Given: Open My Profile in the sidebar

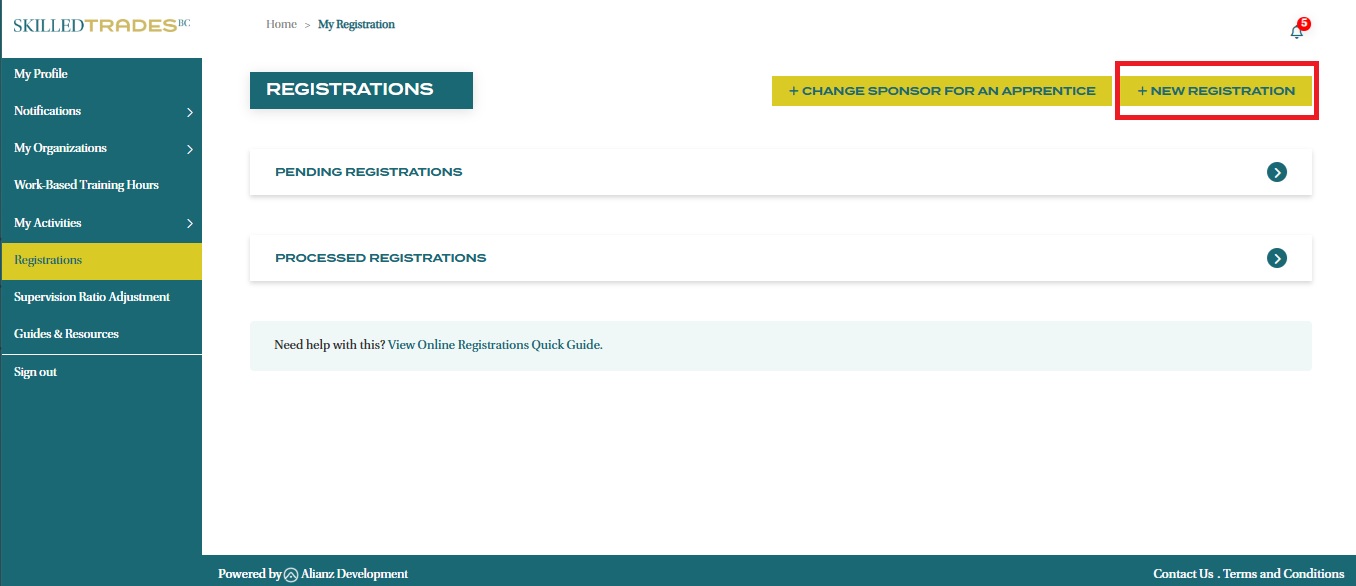Looking at the screenshot, I should [x=41, y=74].
